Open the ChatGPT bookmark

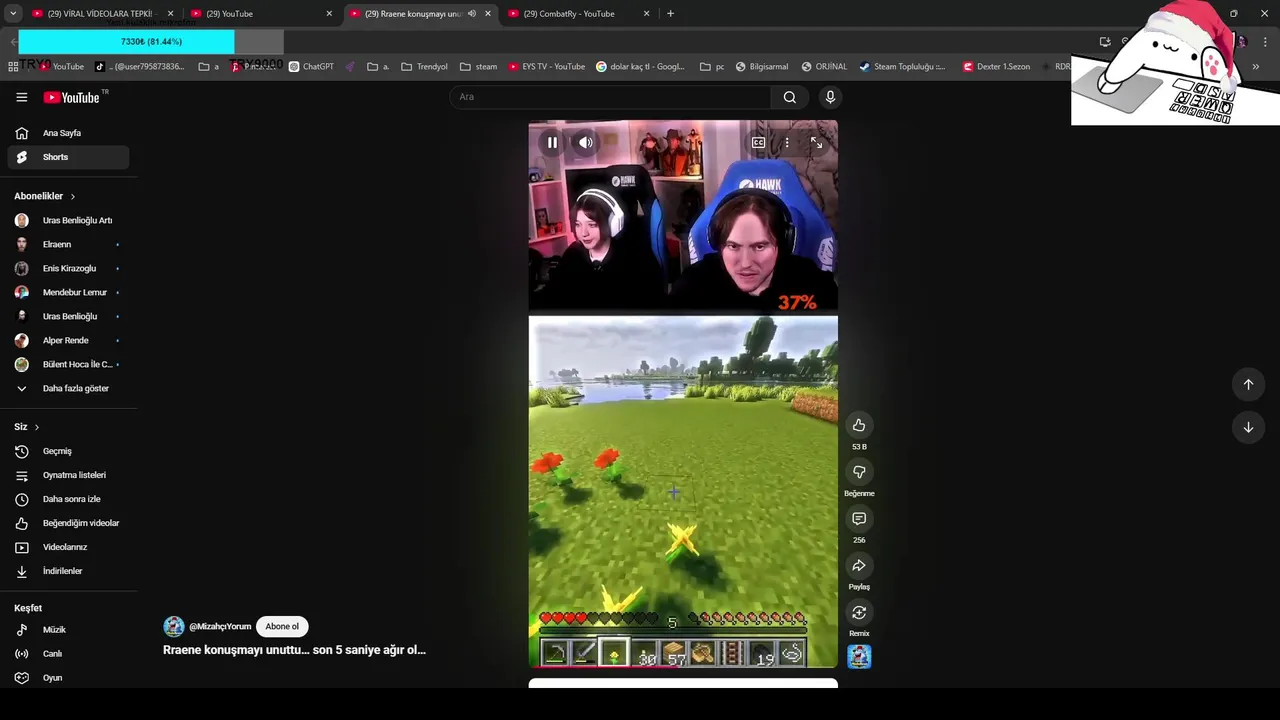pos(311,67)
